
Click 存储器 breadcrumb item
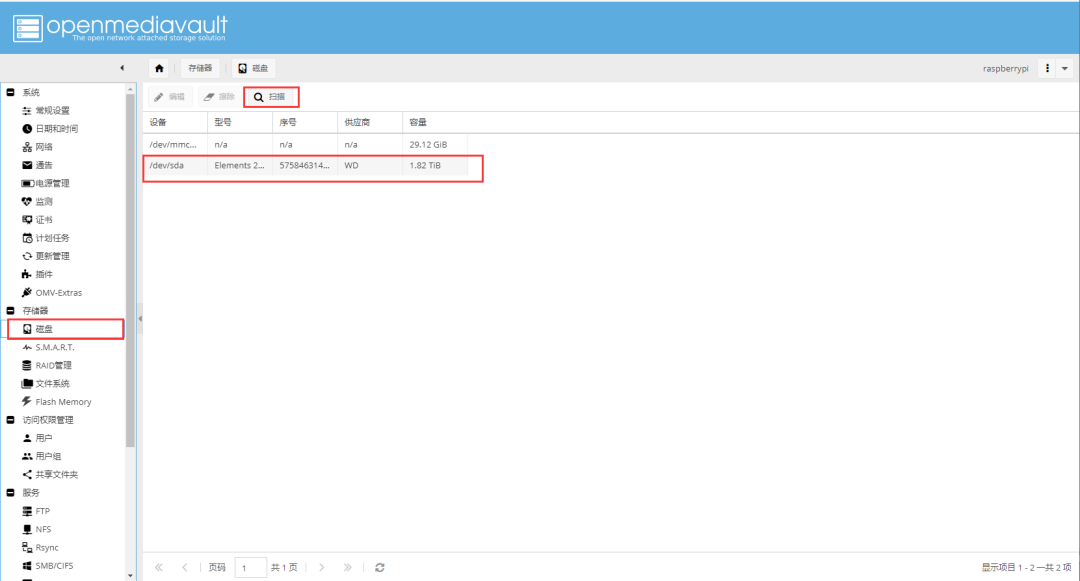(200, 68)
